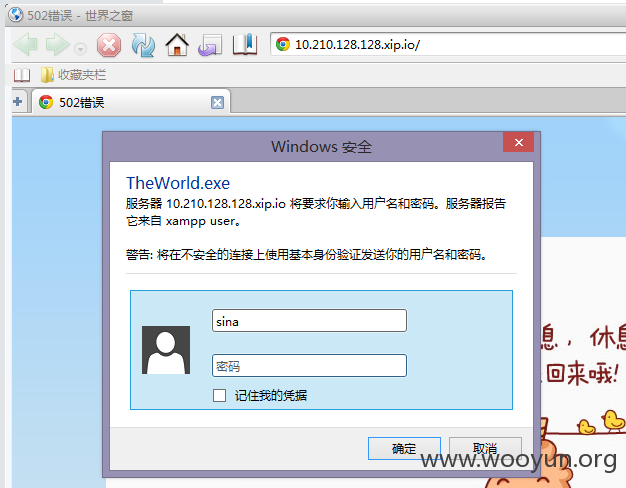Click the TheWorld.exe heading text
Screen dimensions: 626x488
[x=178, y=183]
